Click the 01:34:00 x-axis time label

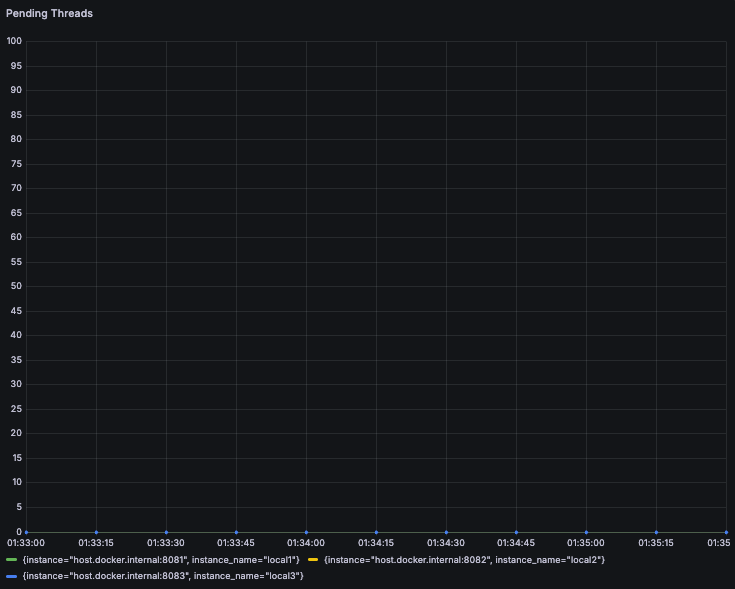306,543
